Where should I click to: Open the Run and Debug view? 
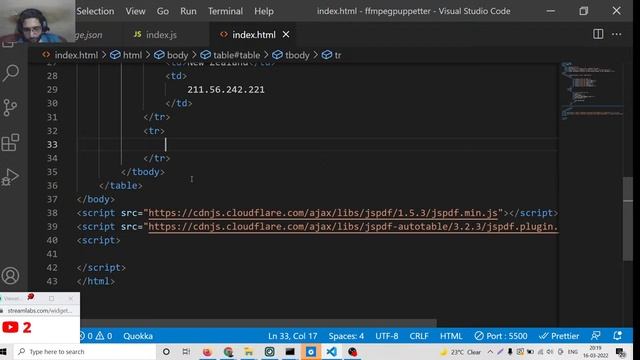pyautogui.click(x=11, y=177)
